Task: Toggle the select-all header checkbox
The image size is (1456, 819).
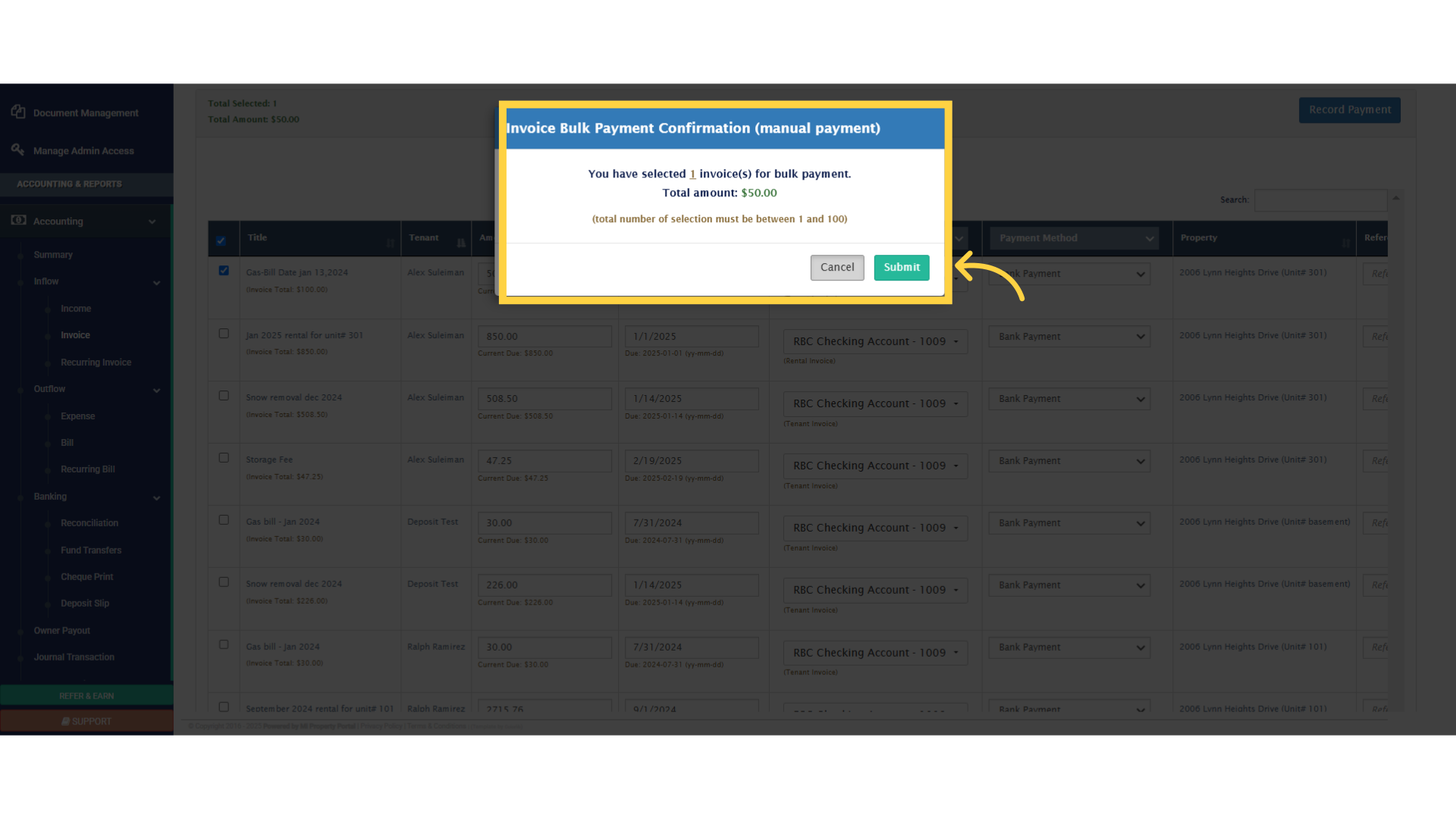Action: [x=221, y=241]
